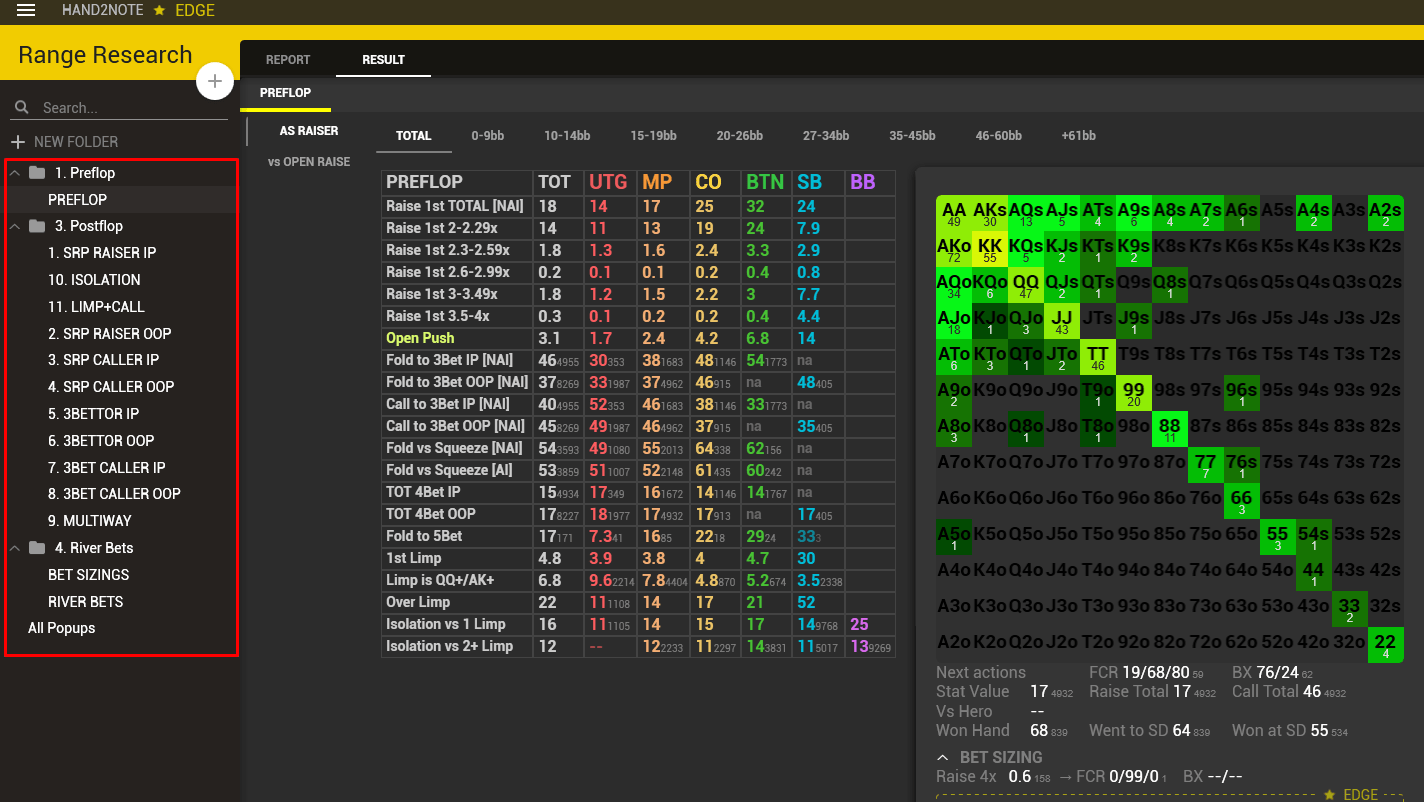This screenshot has height=802, width=1424.
Task: Click the search magnifier icon
Action: point(22,107)
